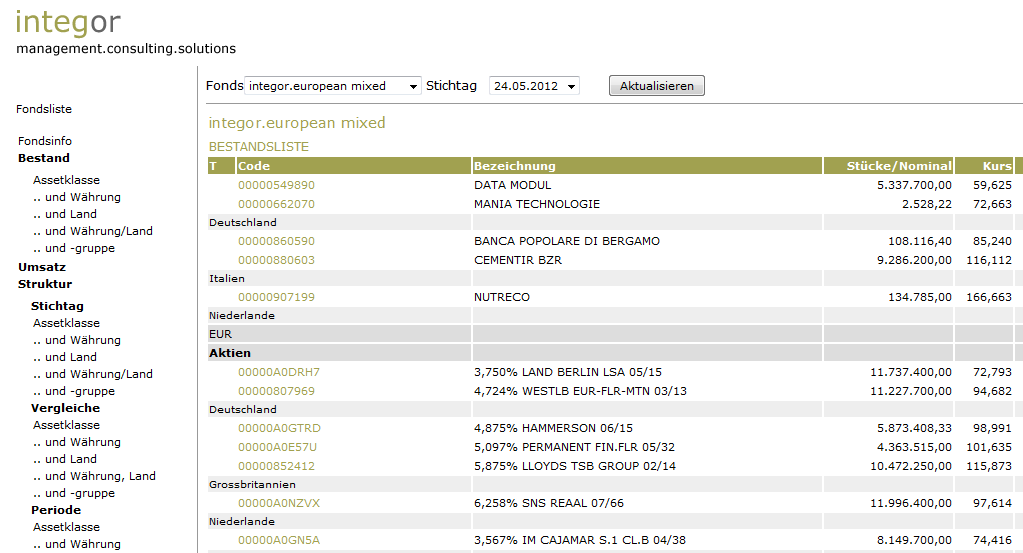Open '.. und -gruppe' under Struktur Stichtag

tap(74, 391)
